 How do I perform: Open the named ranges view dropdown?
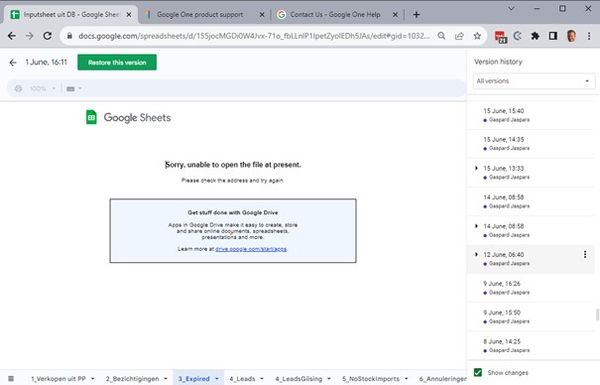tap(74, 89)
